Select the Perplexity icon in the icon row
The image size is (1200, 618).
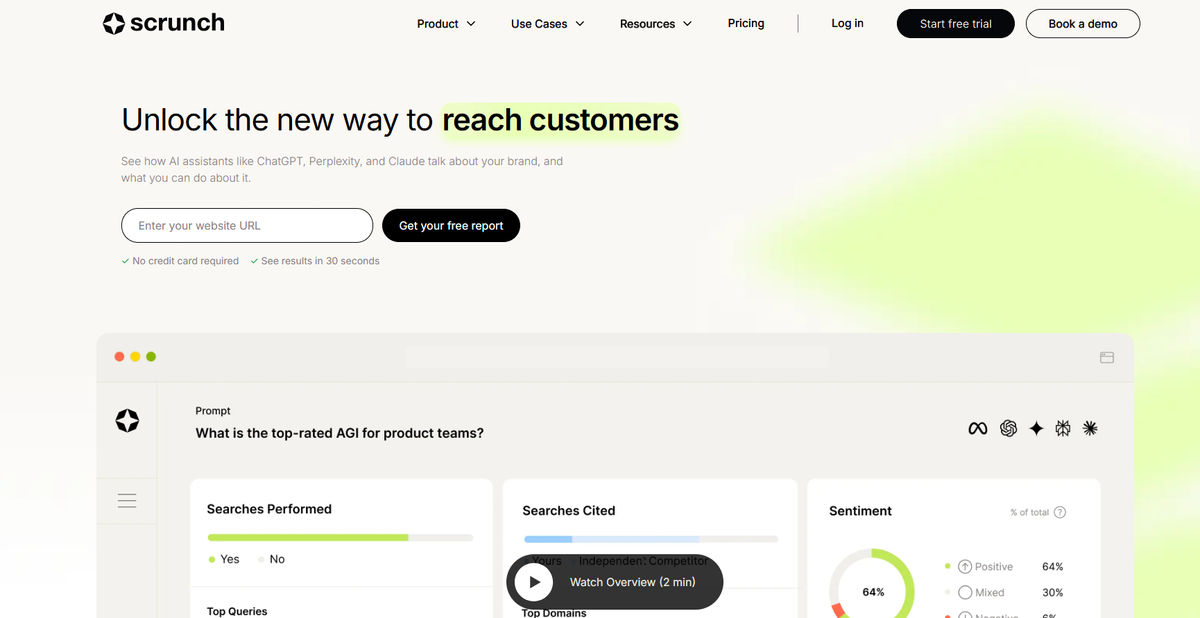click(x=1063, y=428)
